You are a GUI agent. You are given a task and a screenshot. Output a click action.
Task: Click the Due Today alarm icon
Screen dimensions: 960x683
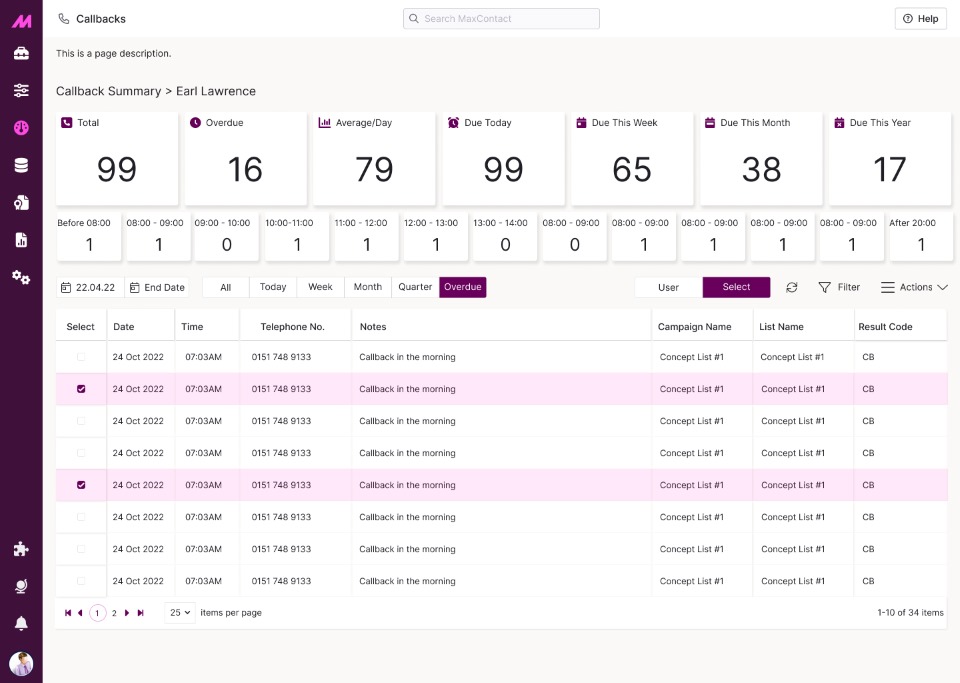(x=454, y=122)
